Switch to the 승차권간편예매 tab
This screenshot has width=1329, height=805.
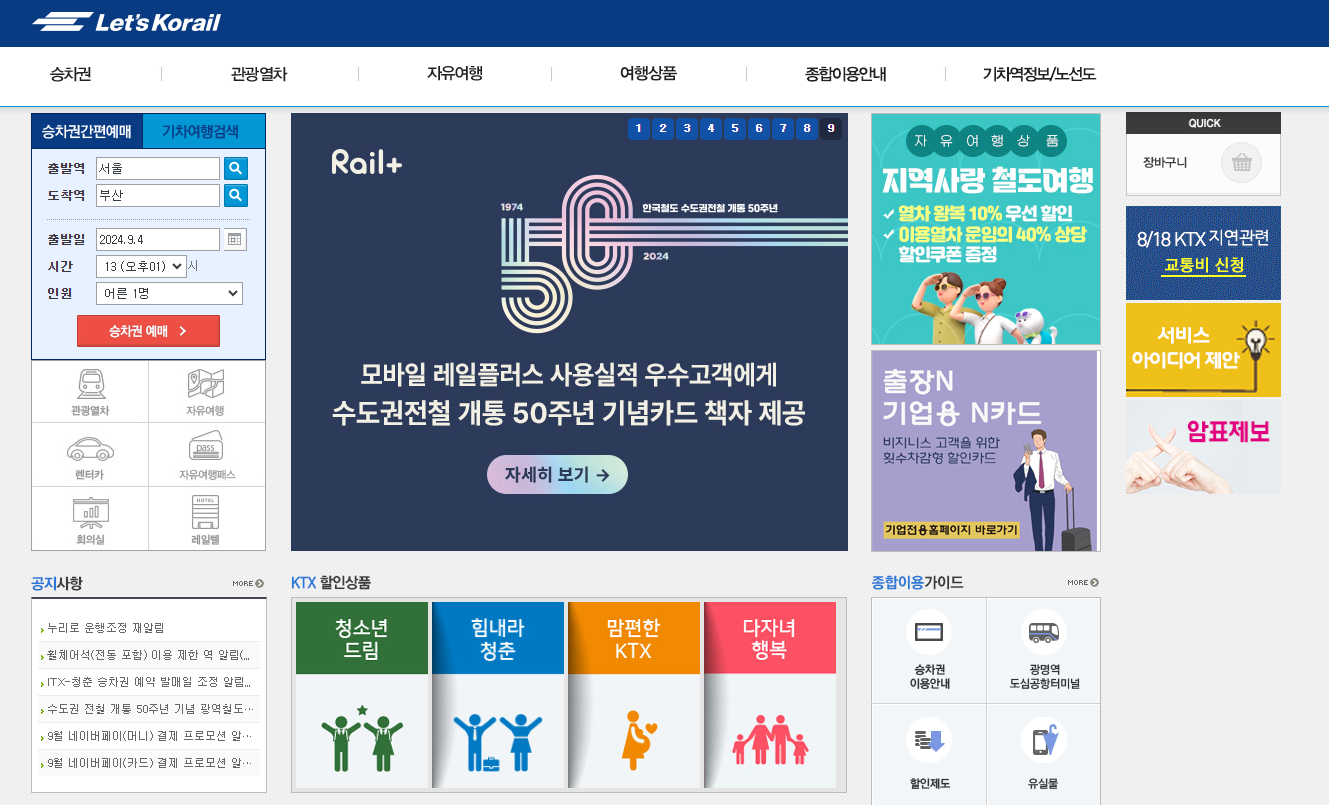coord(87,131)
